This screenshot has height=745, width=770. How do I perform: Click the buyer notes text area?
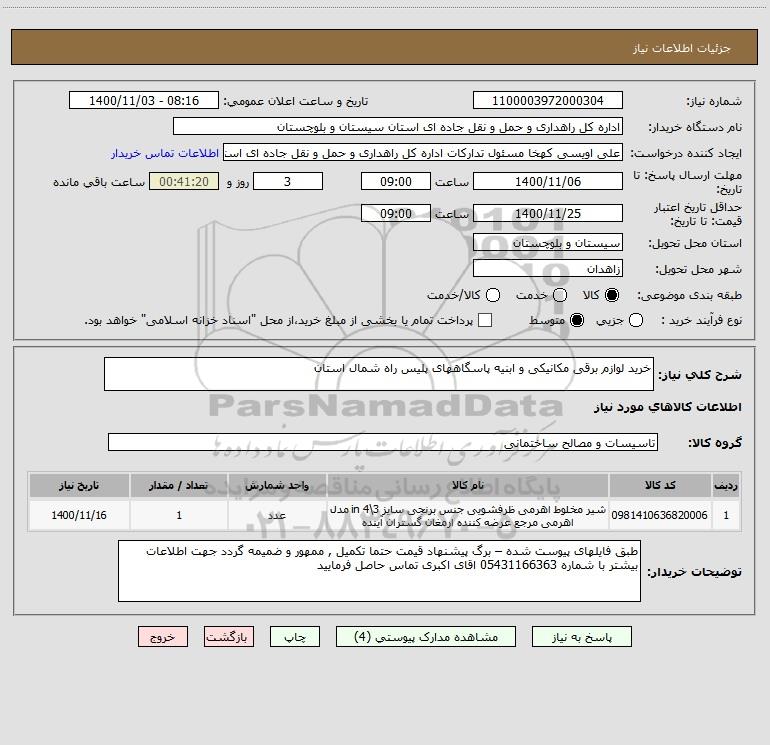click(379, 571)
